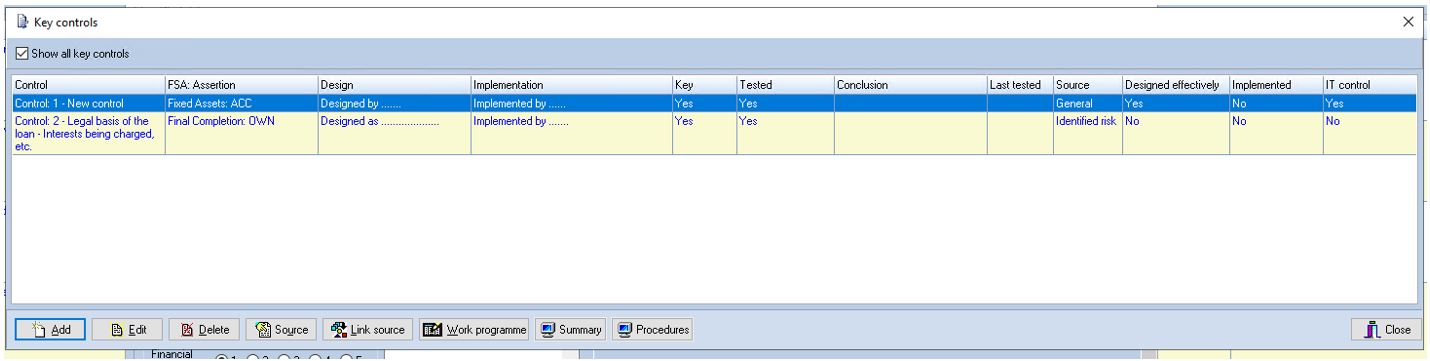Click the Last tested column header
The width and height of the screenshot is (1430, 361).
click(1019, 85)
